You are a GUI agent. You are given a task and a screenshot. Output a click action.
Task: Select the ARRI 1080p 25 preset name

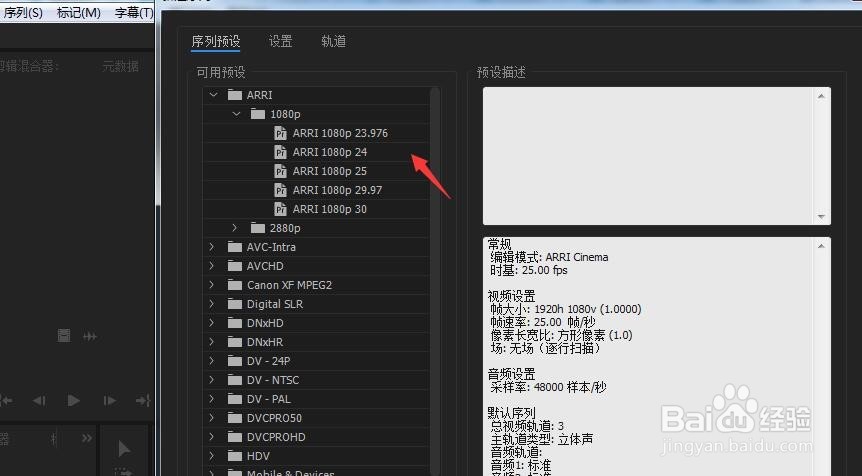click(x=330, y=171)
